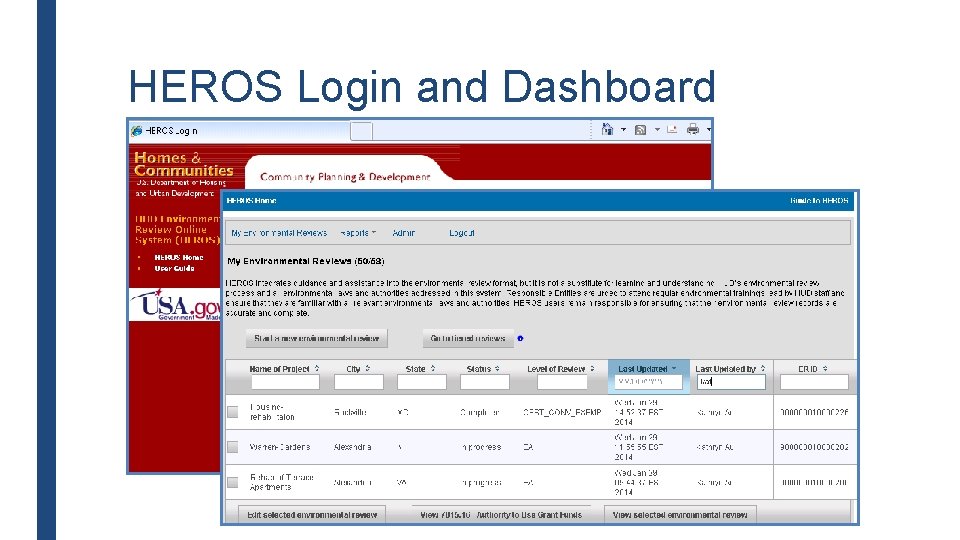This screenshot has height=540, width=960.
Task: Click the USA.gov logo in the login window
Action: coord(176,305)
